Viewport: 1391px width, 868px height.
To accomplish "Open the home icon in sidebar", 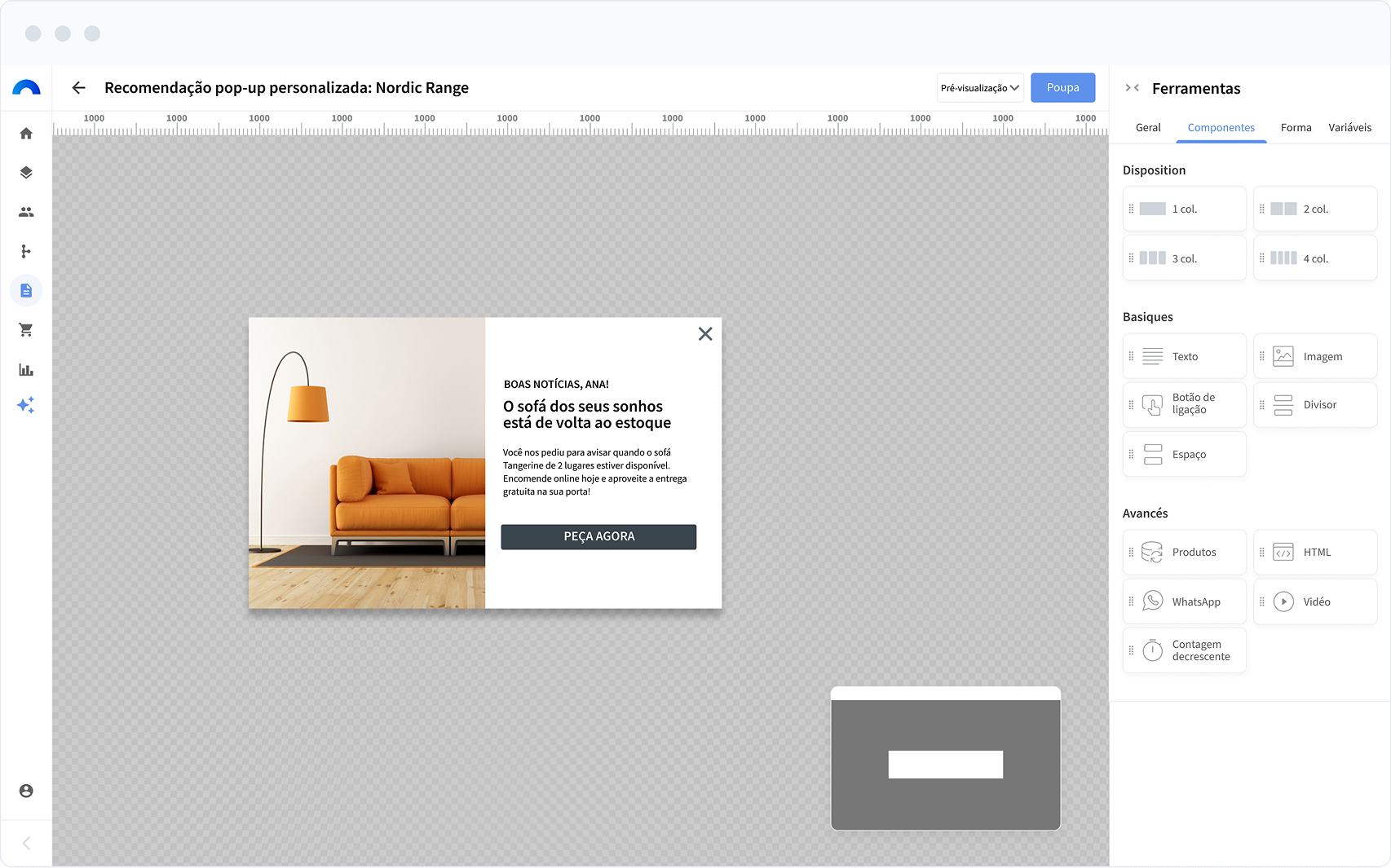I will [26, 134].
